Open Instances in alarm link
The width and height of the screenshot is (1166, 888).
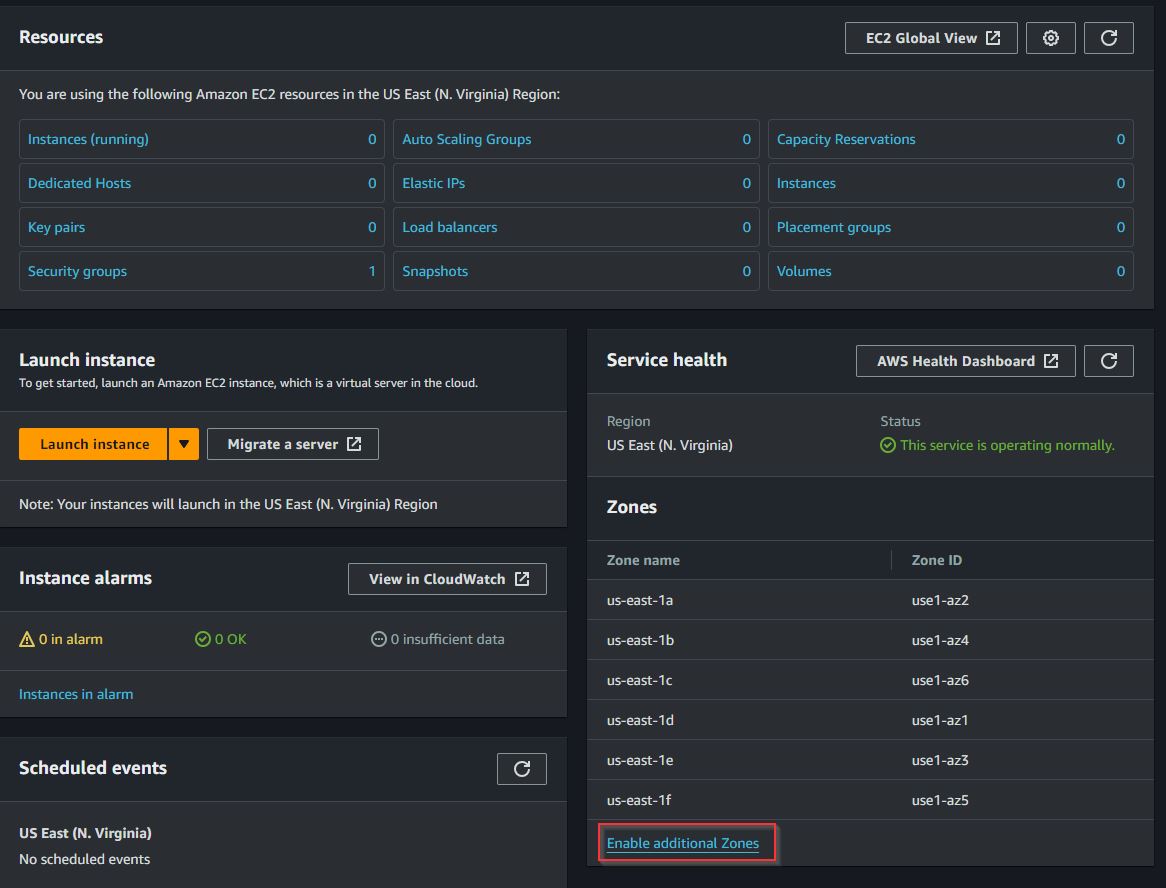click(x=76, y=694)
